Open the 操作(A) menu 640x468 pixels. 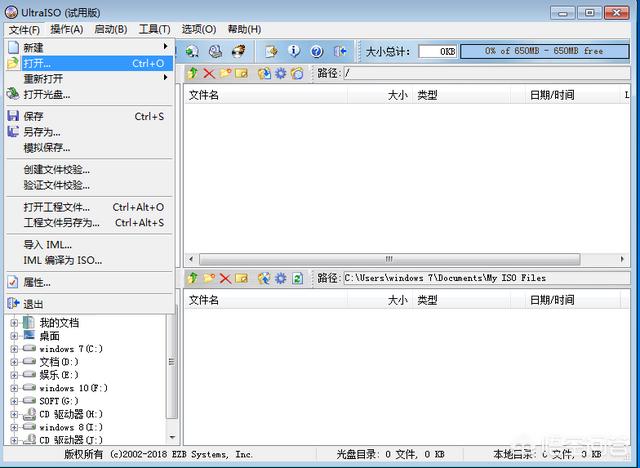coord(67,29)
